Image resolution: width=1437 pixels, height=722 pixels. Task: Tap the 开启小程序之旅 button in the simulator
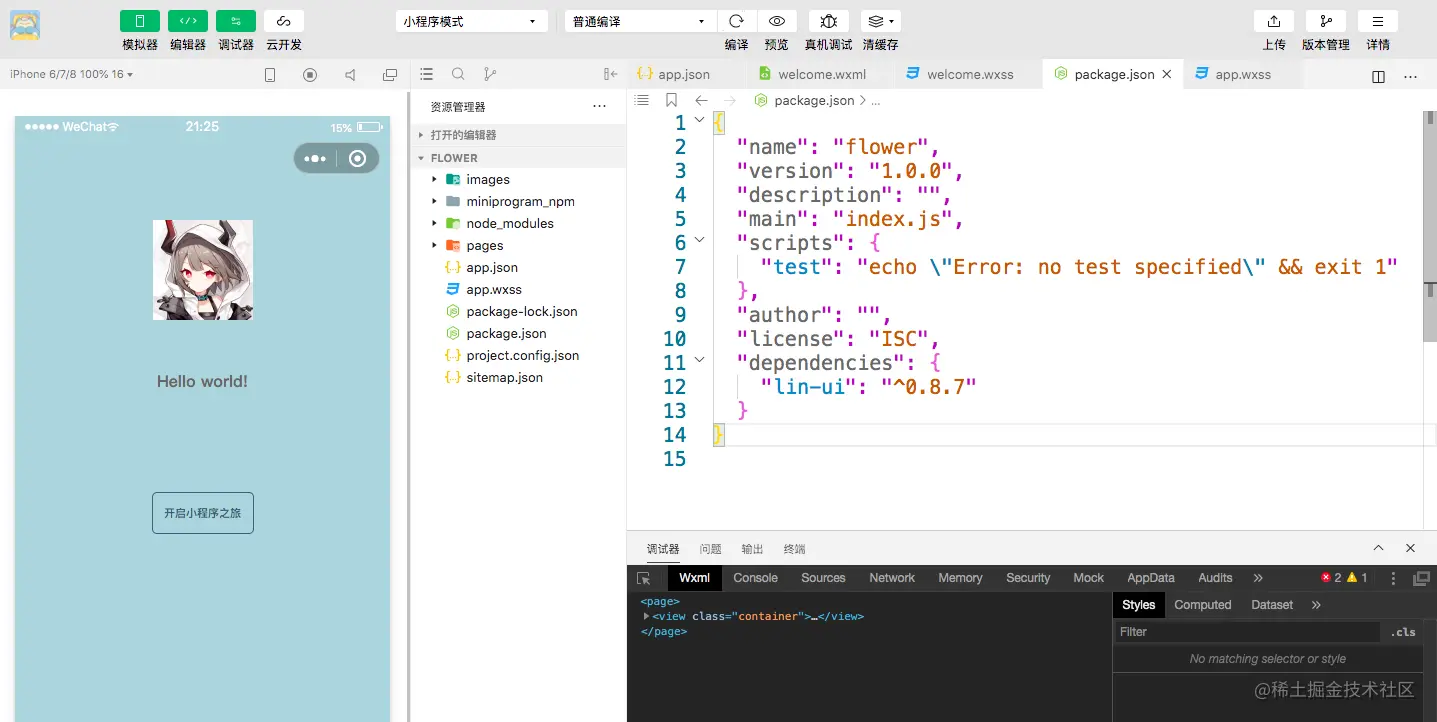[203, 513]
